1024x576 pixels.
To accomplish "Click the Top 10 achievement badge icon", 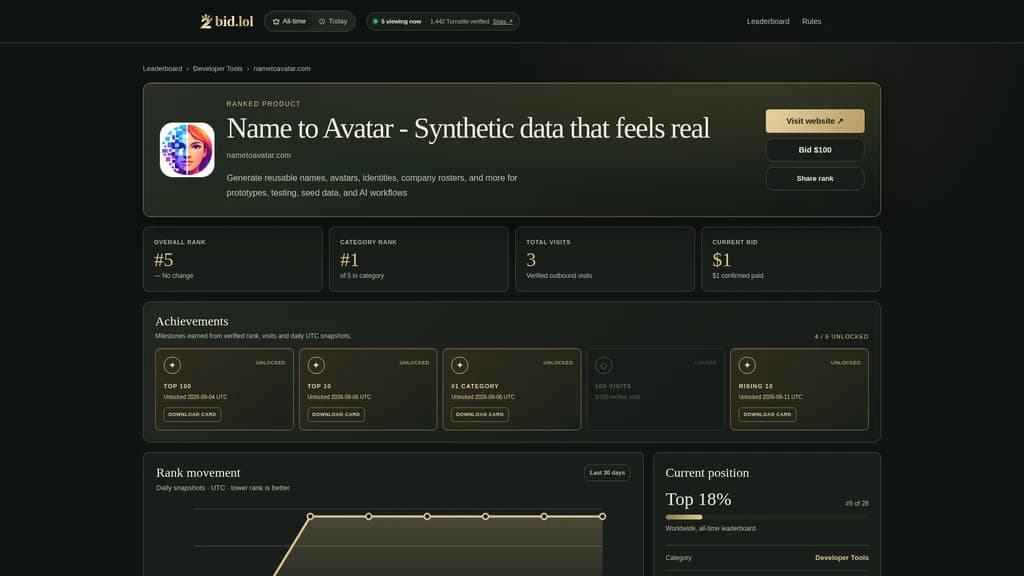I will click(x=316, y=365).
